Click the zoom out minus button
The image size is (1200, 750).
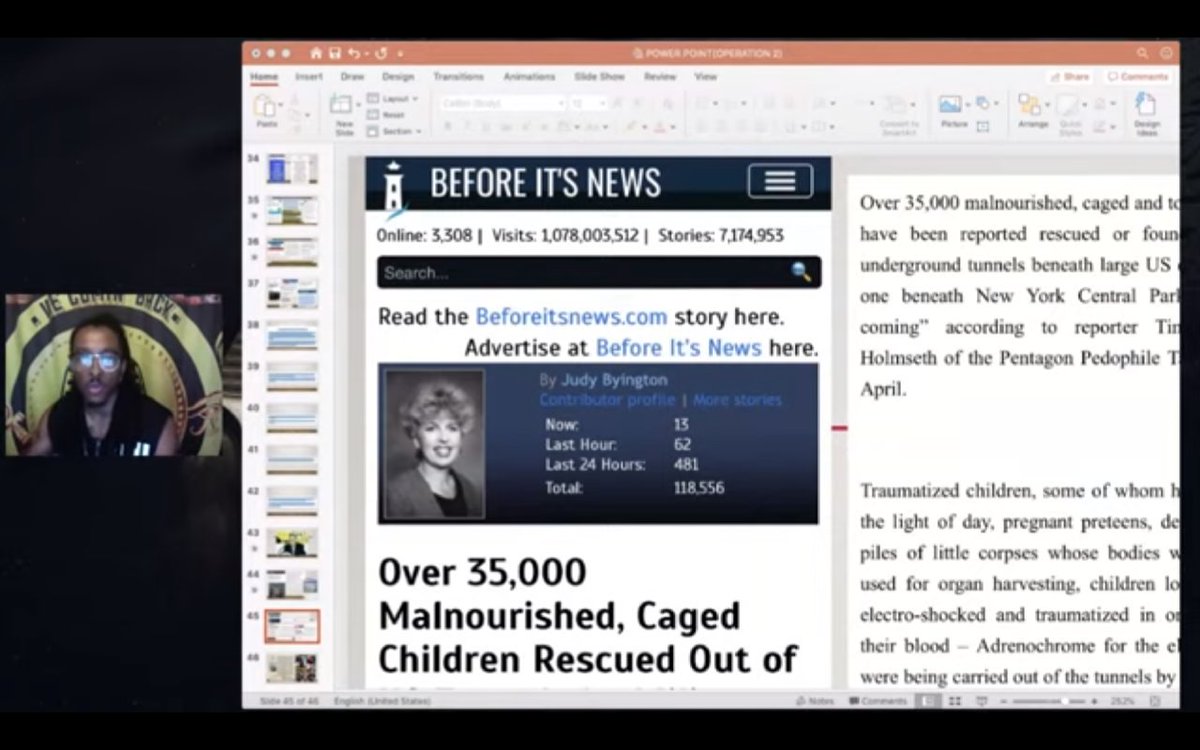(1003, 701)
